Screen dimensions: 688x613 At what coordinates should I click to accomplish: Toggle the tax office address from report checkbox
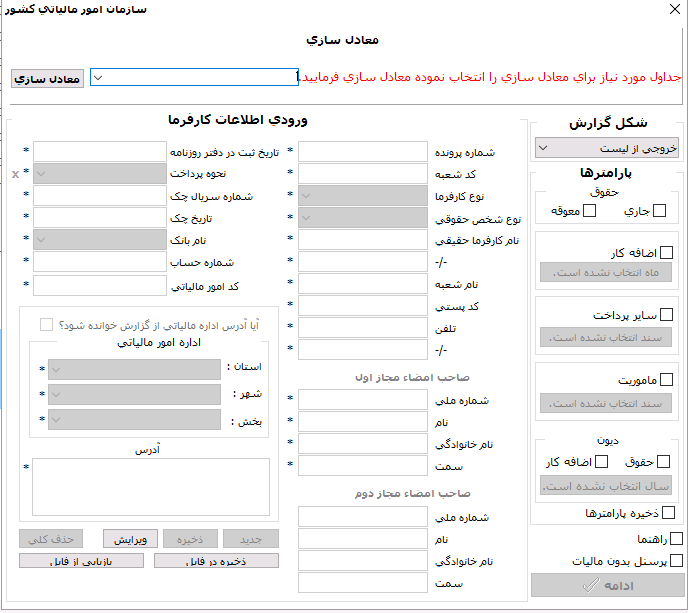46,325
